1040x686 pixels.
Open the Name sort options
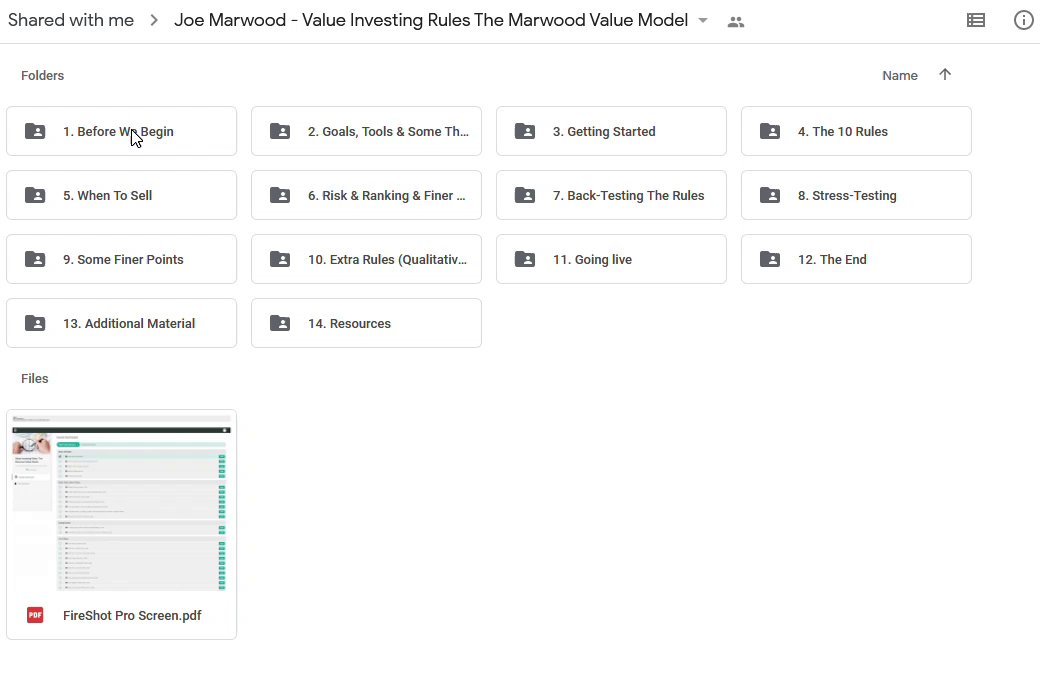tap(899, 75)
